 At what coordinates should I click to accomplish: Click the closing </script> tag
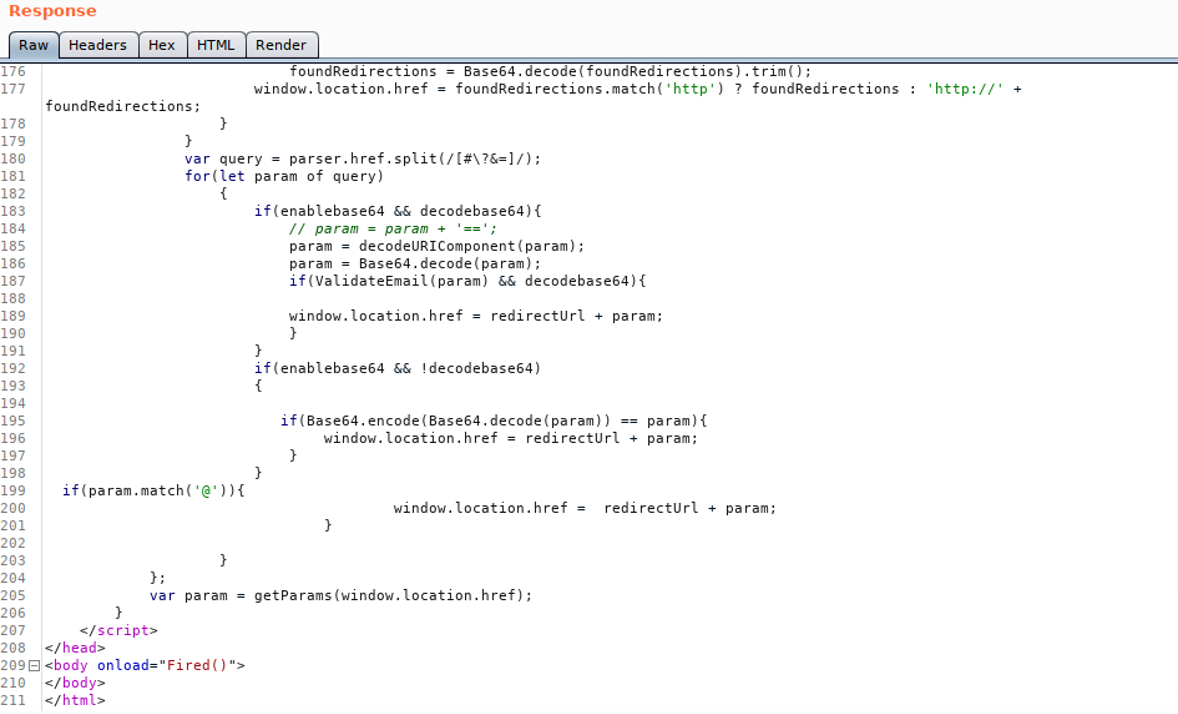[119, 631]
